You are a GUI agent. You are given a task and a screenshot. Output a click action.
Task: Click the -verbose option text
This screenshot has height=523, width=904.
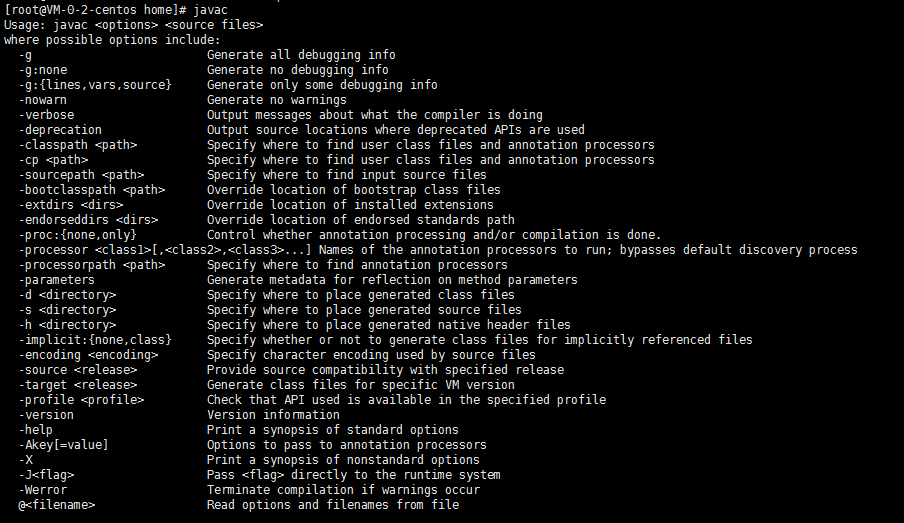[47, 115]
